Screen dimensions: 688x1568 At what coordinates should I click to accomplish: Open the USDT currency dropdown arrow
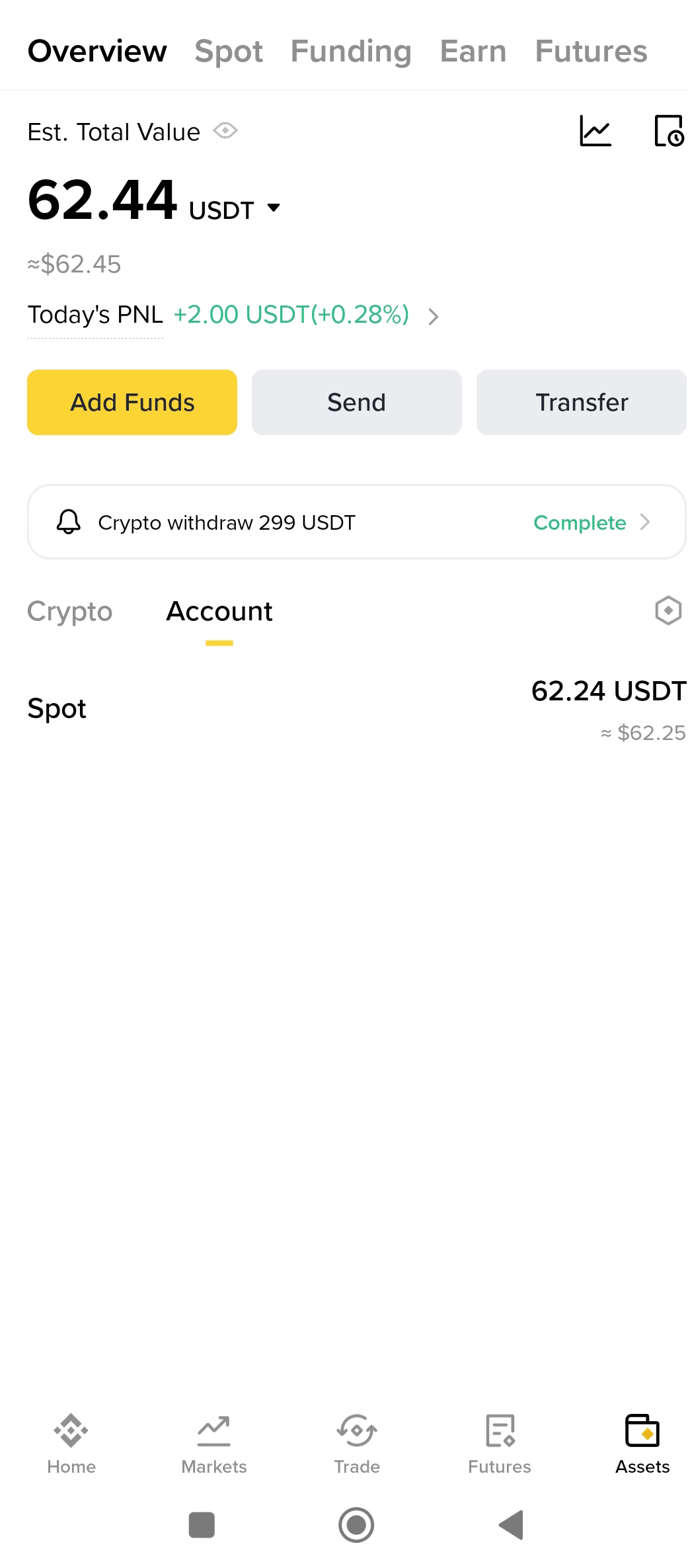point(274,208)
